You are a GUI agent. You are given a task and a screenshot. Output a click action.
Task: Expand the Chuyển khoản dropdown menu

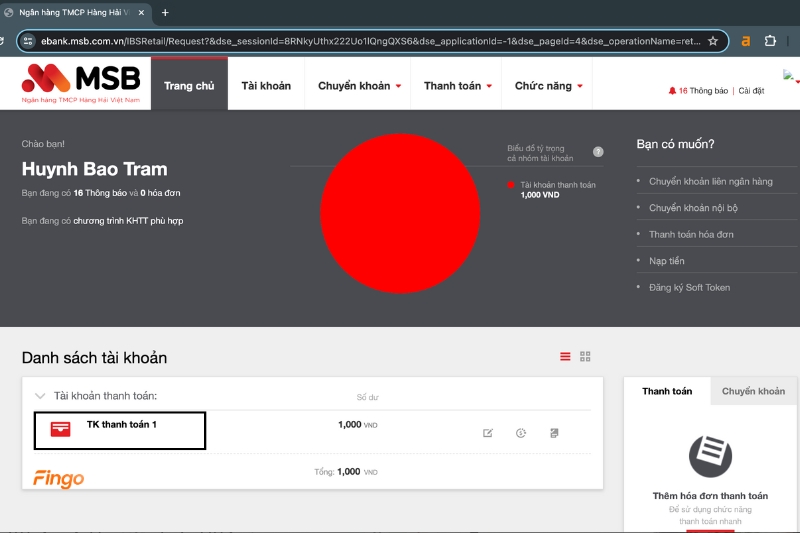click(359, 86)
